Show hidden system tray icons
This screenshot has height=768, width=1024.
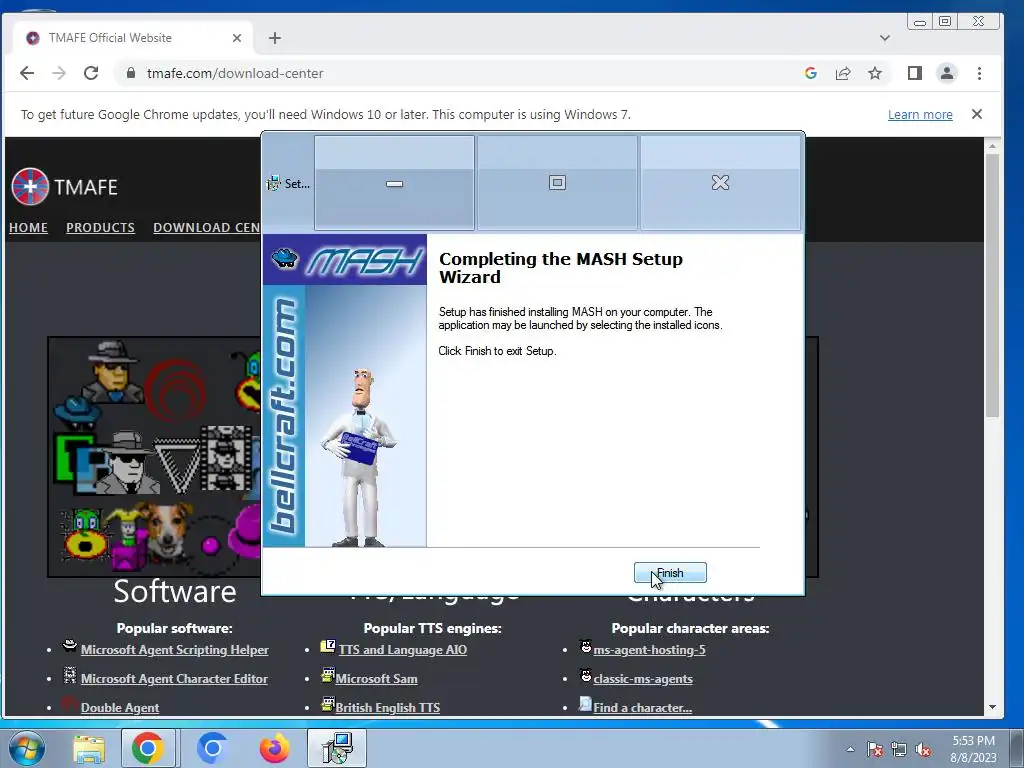pos(850,749)
